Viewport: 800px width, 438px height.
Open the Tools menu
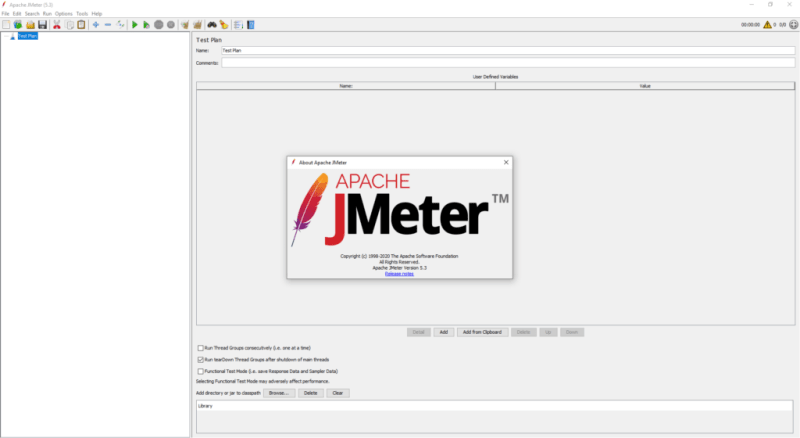[x=82, y=14]
